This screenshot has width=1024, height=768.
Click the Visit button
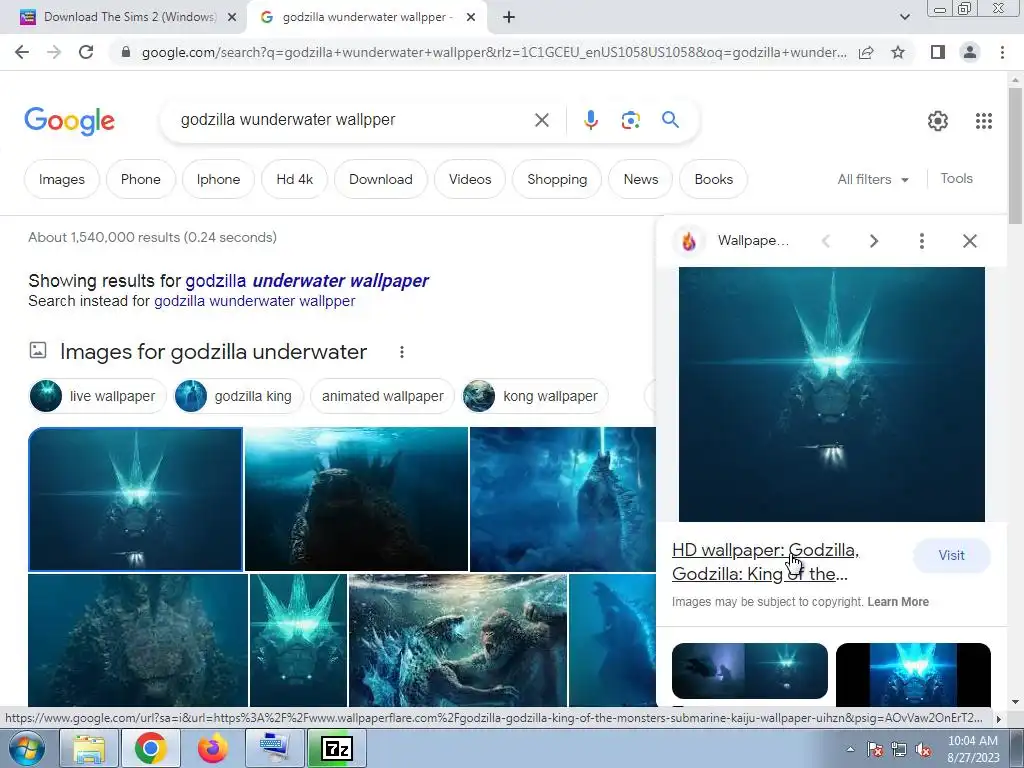(952, 555)
